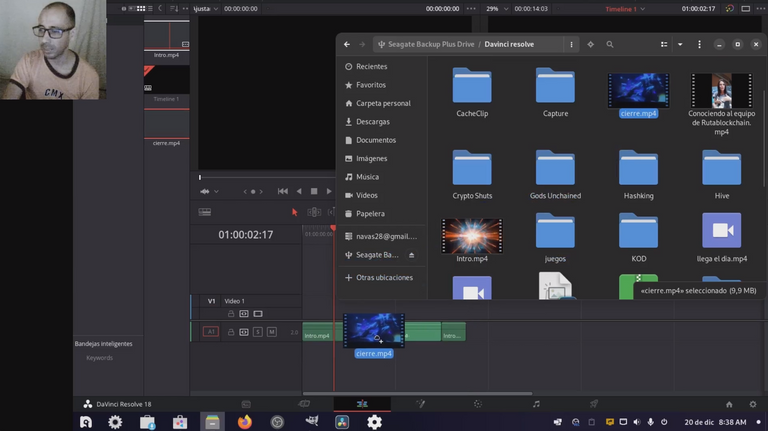Open the 29% zoom dropdown

(x=505, y=9)
